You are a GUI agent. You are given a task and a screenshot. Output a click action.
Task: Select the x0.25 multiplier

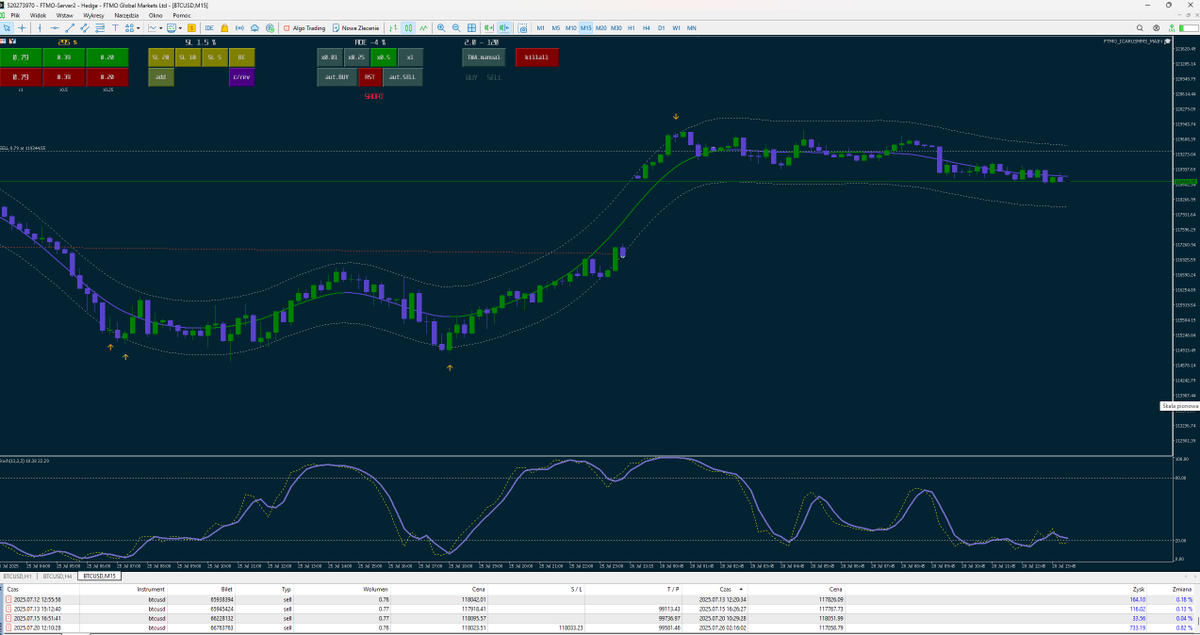tap(357, 57)
